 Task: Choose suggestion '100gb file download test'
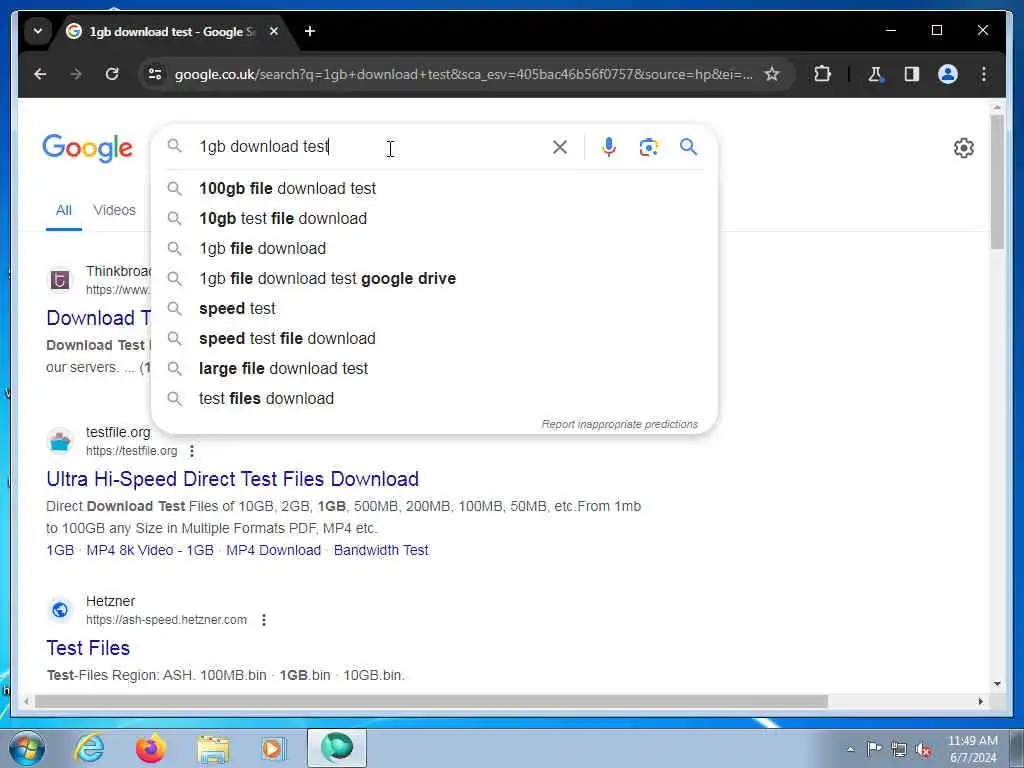click(x=434, y=189)
